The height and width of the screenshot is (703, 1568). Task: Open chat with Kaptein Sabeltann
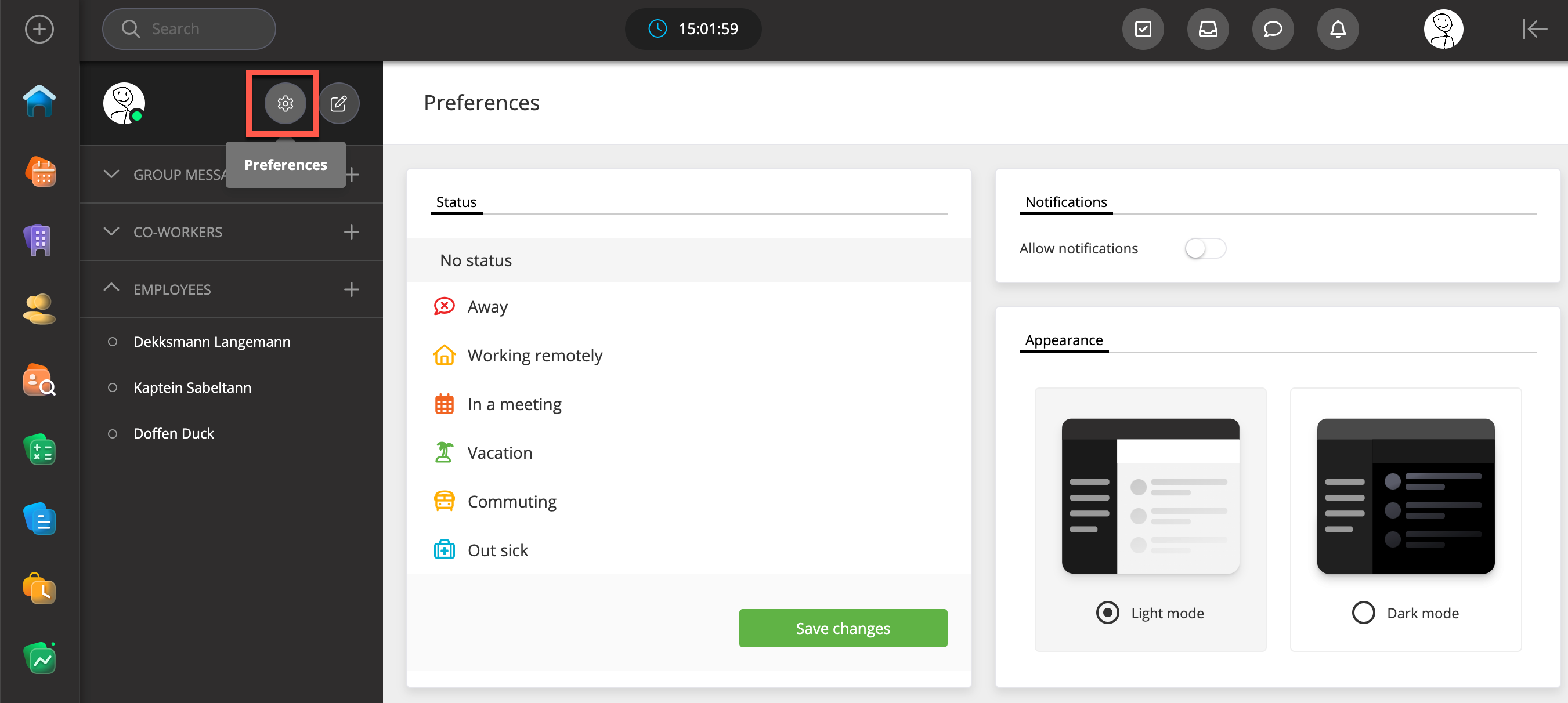(192, 387)
